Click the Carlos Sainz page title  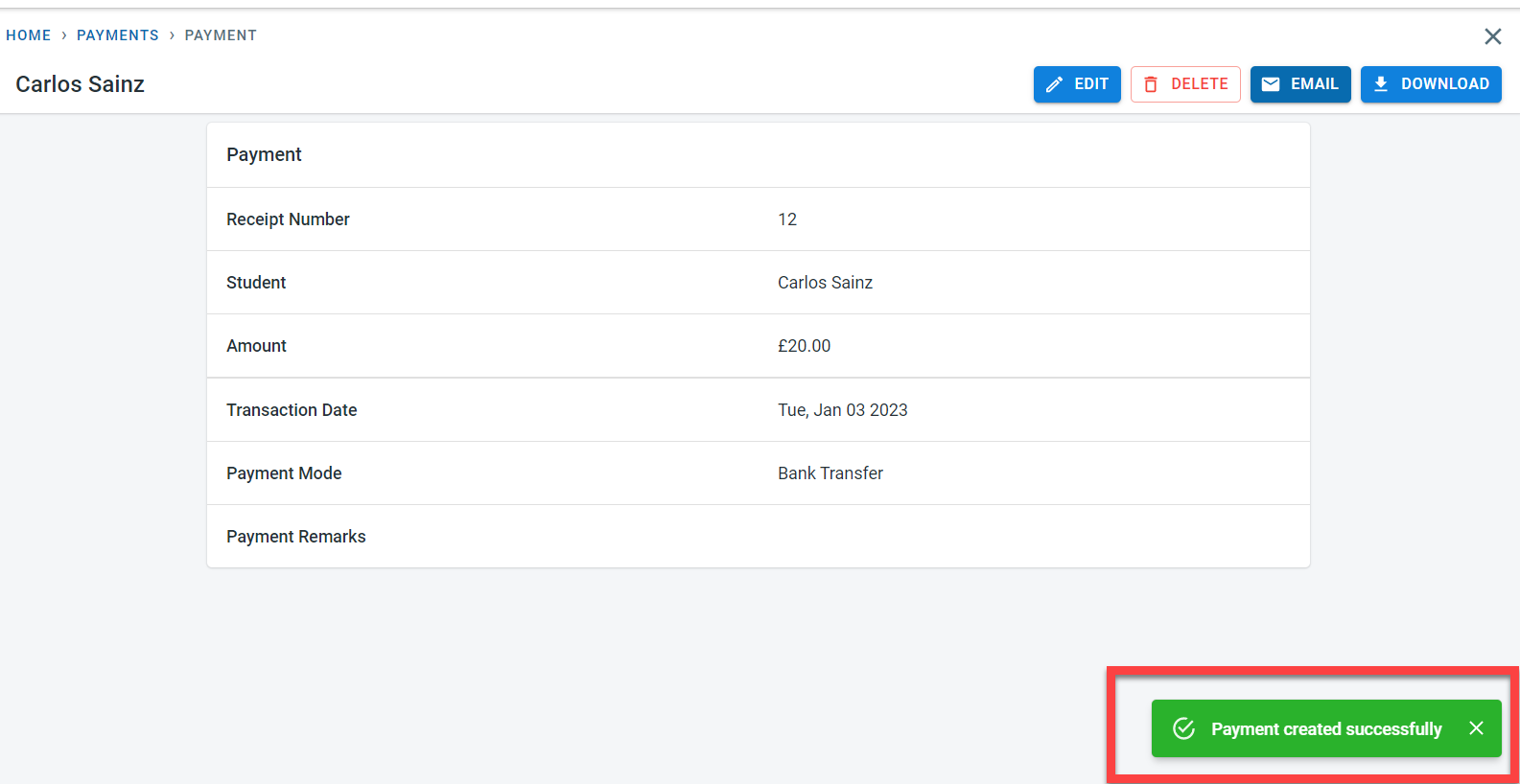(81, 84)
